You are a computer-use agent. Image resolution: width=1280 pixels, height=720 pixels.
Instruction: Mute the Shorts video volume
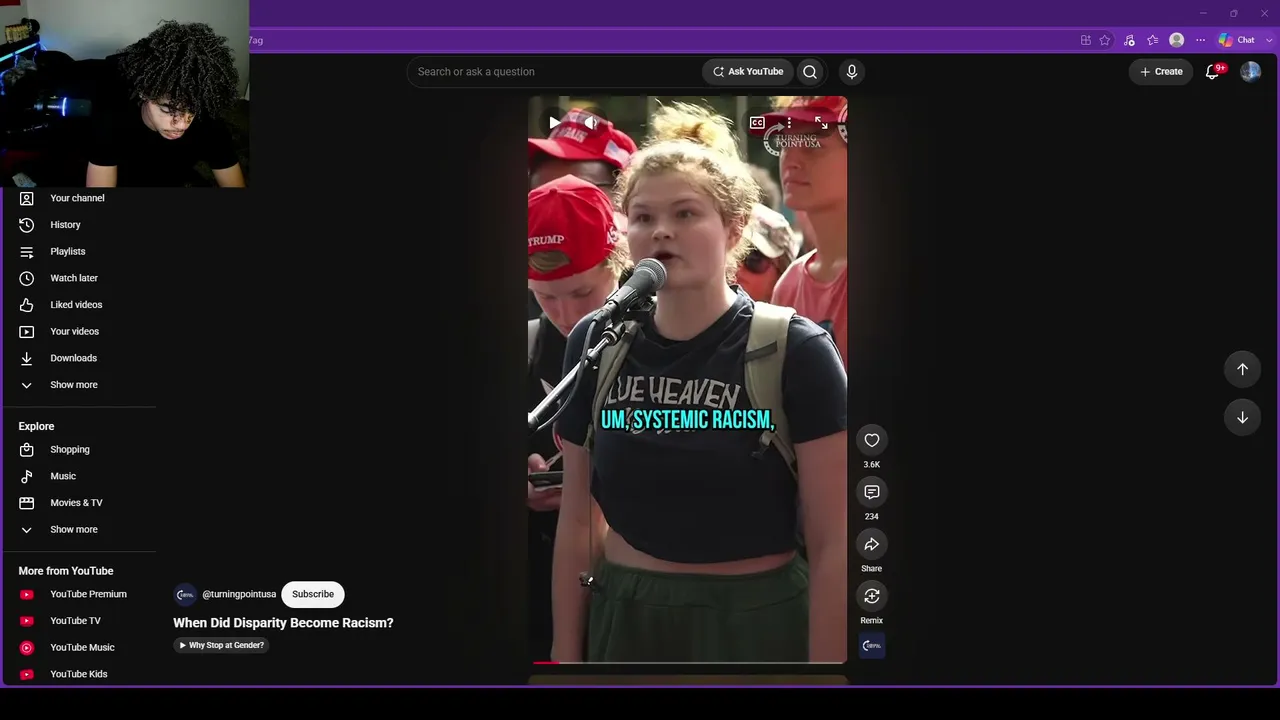point(591,123)
